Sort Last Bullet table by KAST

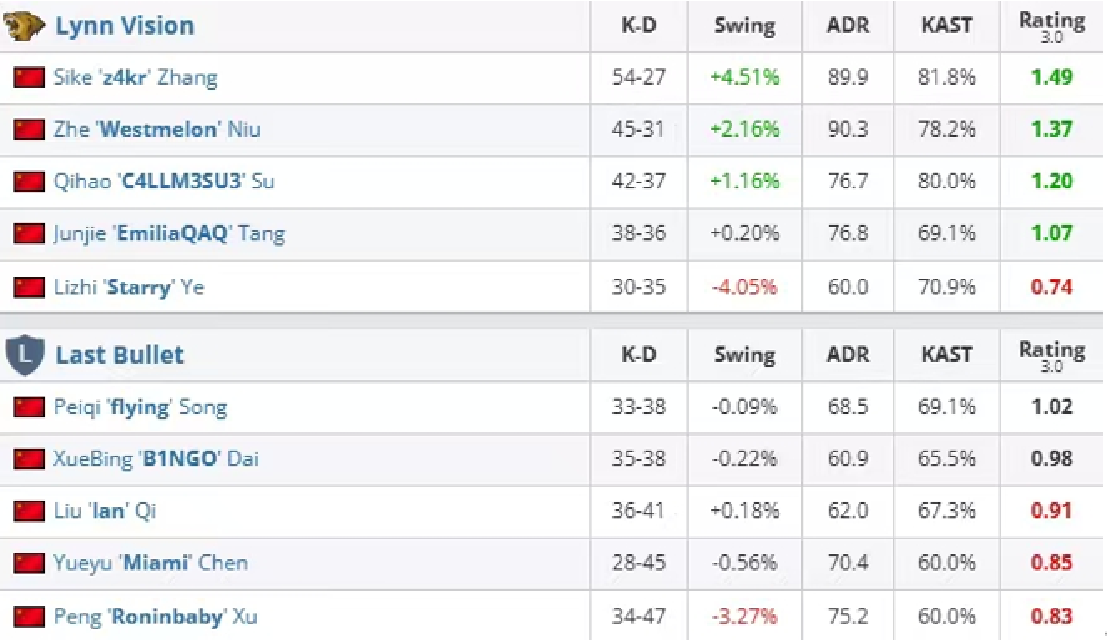click(946, 354)
